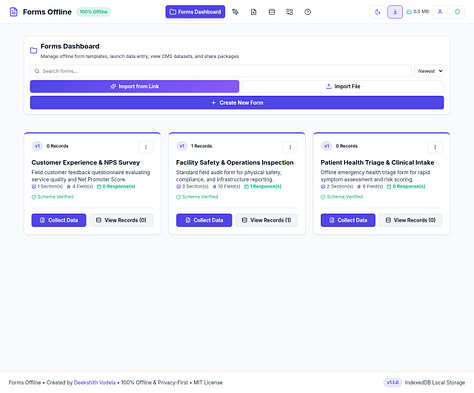474x393 pixels.
Task: Open options menu on Facility Safety card
Action: pos(290,147)
